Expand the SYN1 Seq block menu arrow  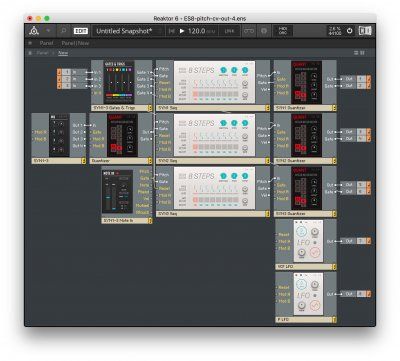pos(267,108)
